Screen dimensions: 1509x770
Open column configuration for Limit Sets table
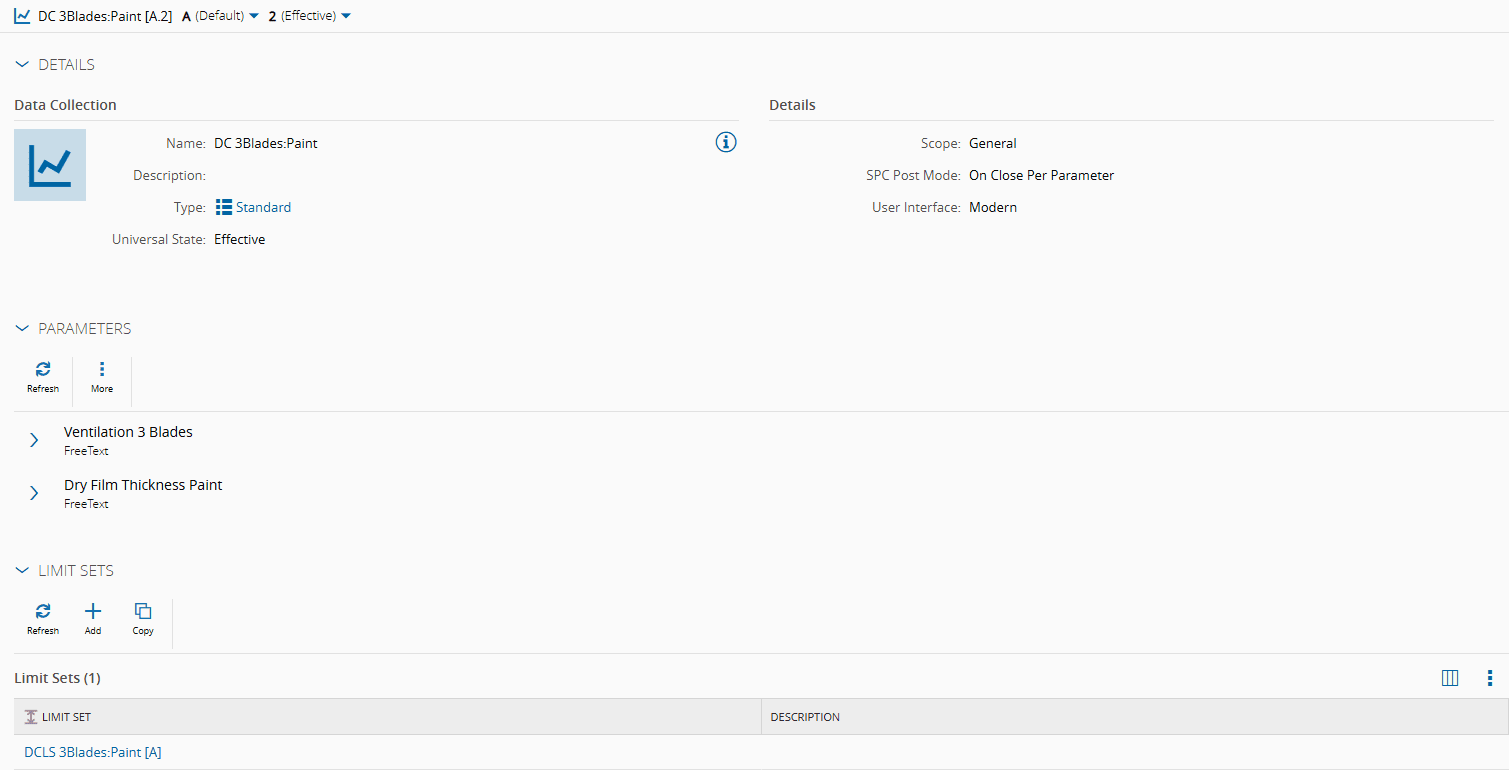[1450, 678]
